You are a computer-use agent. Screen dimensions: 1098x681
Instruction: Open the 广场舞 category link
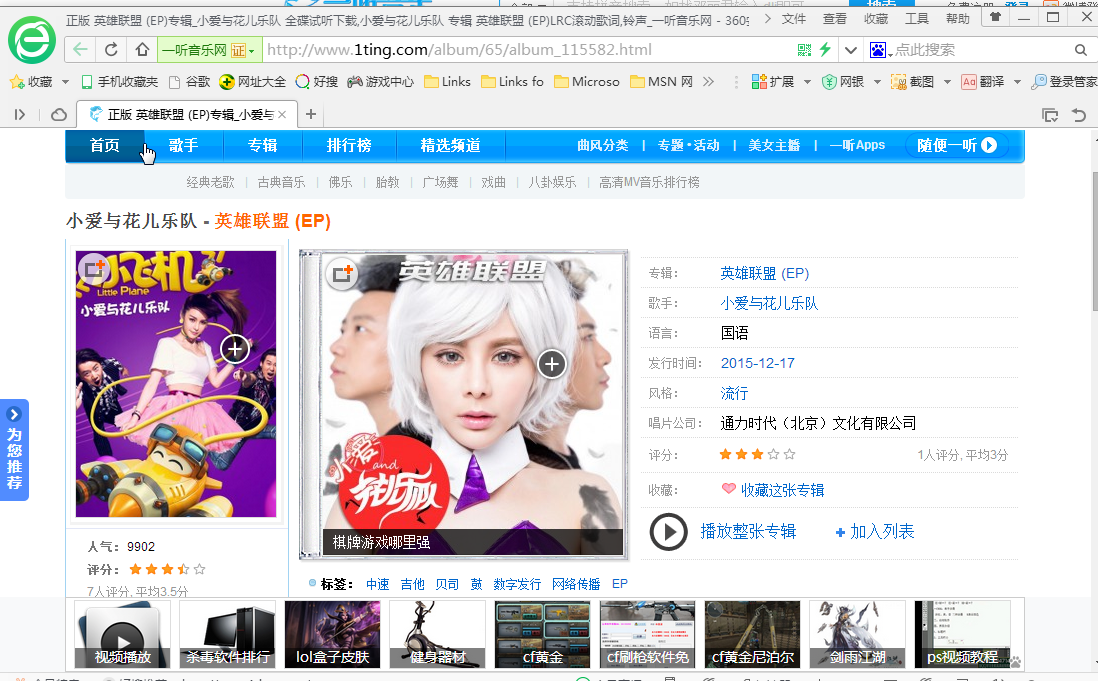[440, 183]
